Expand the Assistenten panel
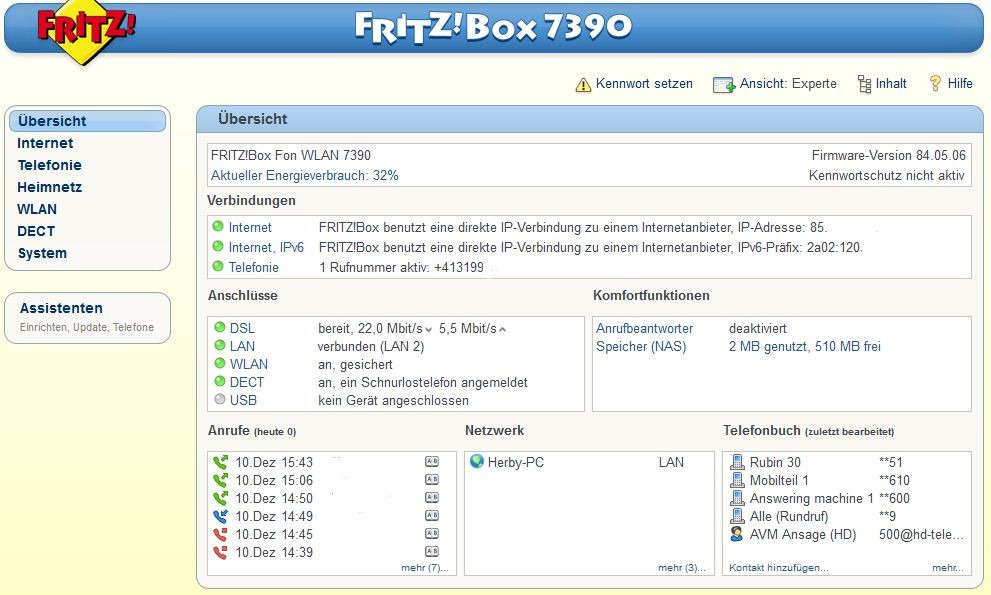This screenshot has width=991, height=595. [x=61, y=308]
